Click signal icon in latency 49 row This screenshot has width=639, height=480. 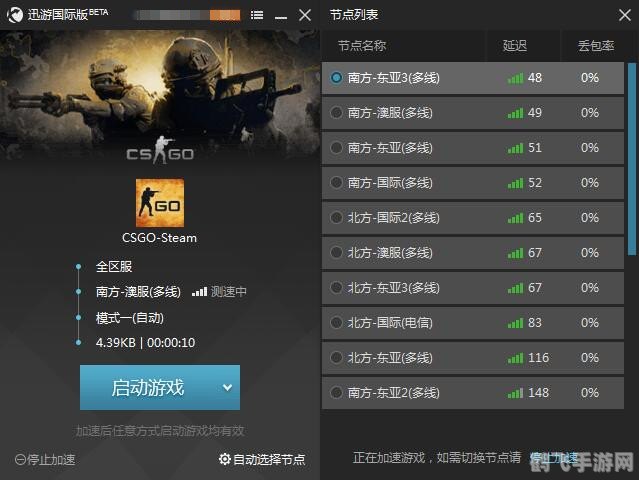515,113
